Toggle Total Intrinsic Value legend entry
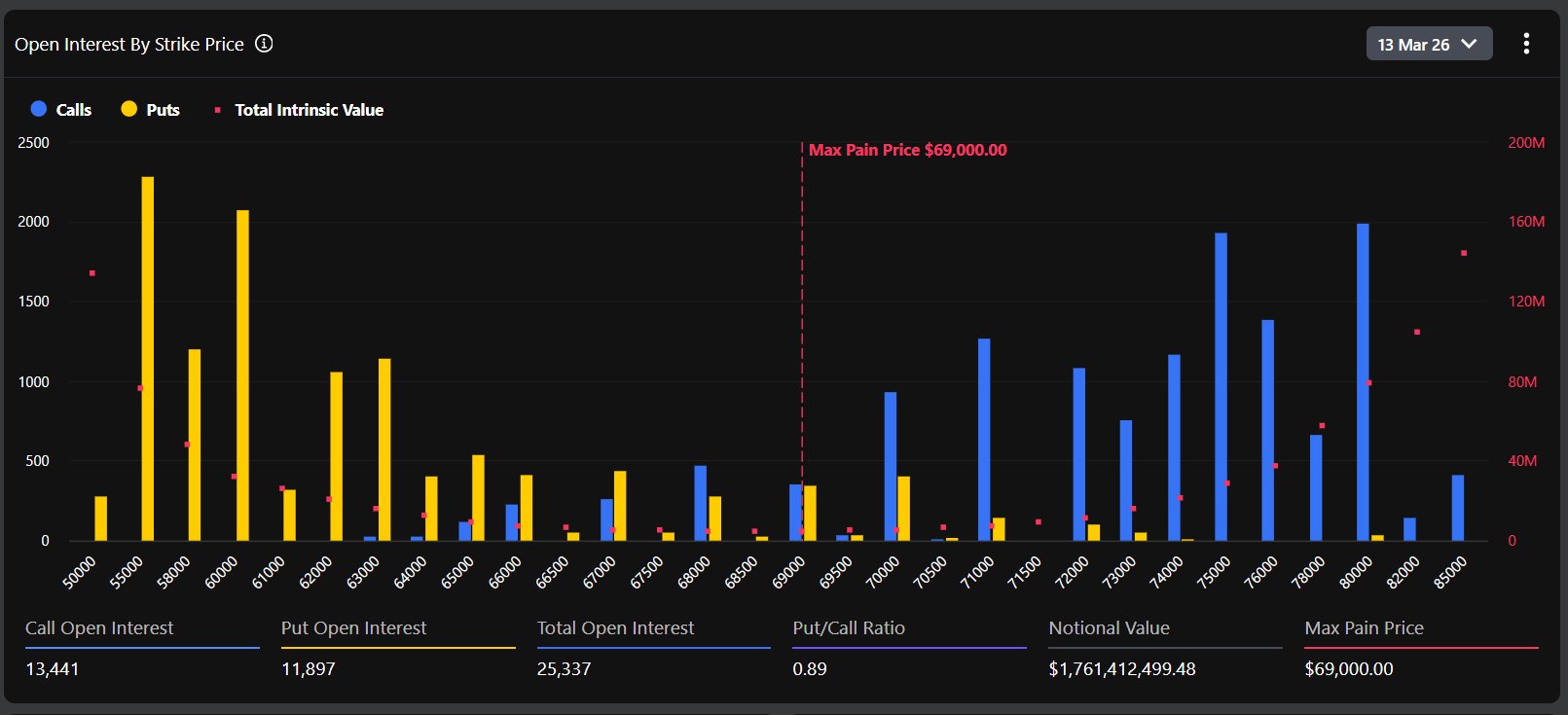The height and width of the screenshot is (715, 1568). tap(299, 110)
